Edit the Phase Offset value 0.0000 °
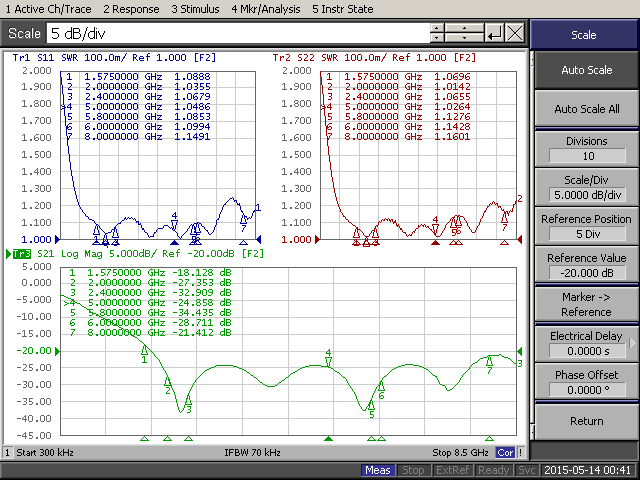This screenshot has height=480, width=640. (587, 390)
